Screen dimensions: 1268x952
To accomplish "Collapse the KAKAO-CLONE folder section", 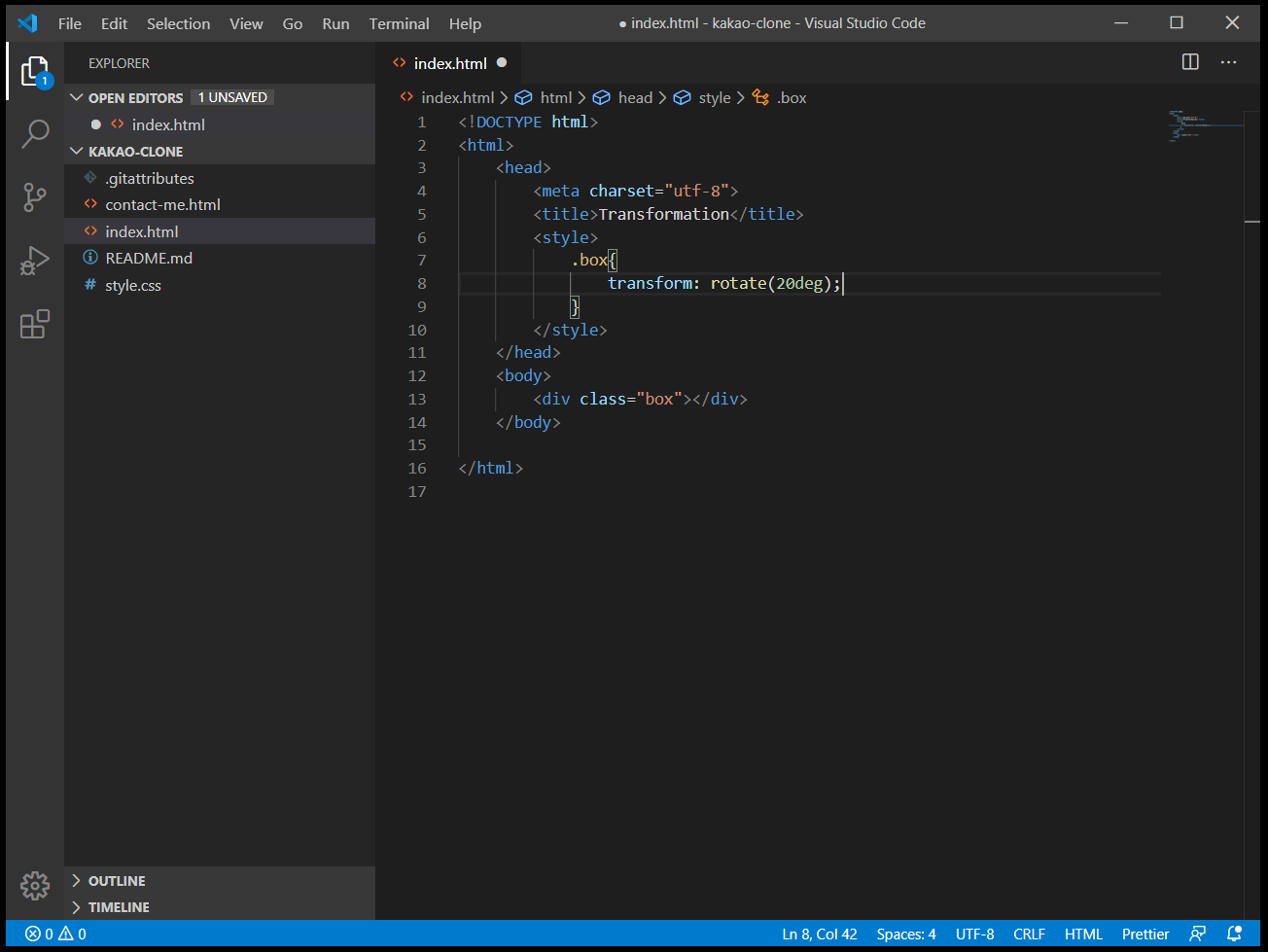I will (77, 152).
